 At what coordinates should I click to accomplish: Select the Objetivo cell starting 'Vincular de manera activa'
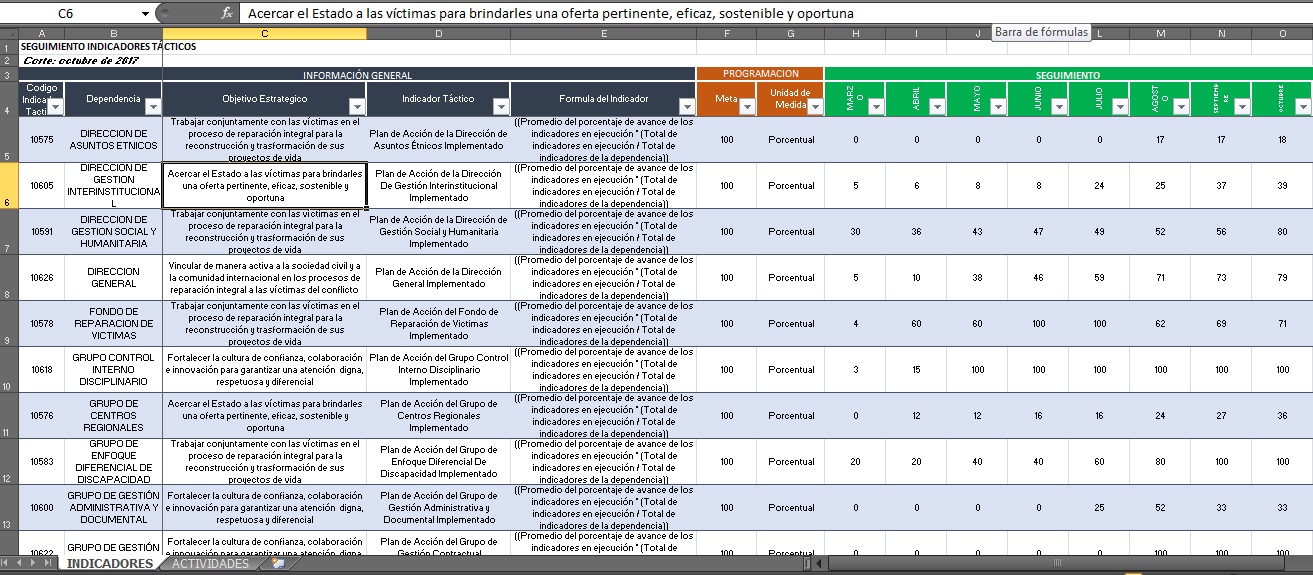coord(264,277)
